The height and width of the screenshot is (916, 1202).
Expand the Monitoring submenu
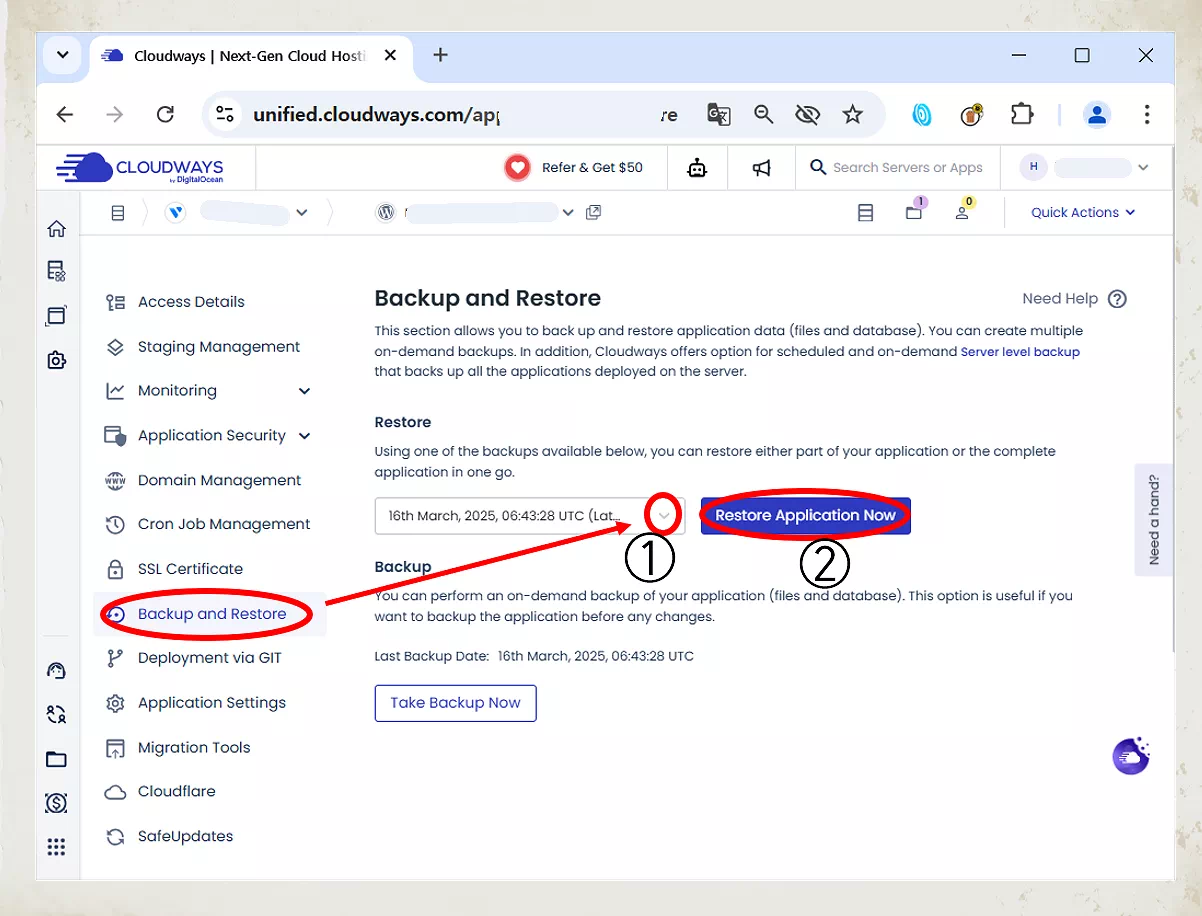click(x=305, y=391)
